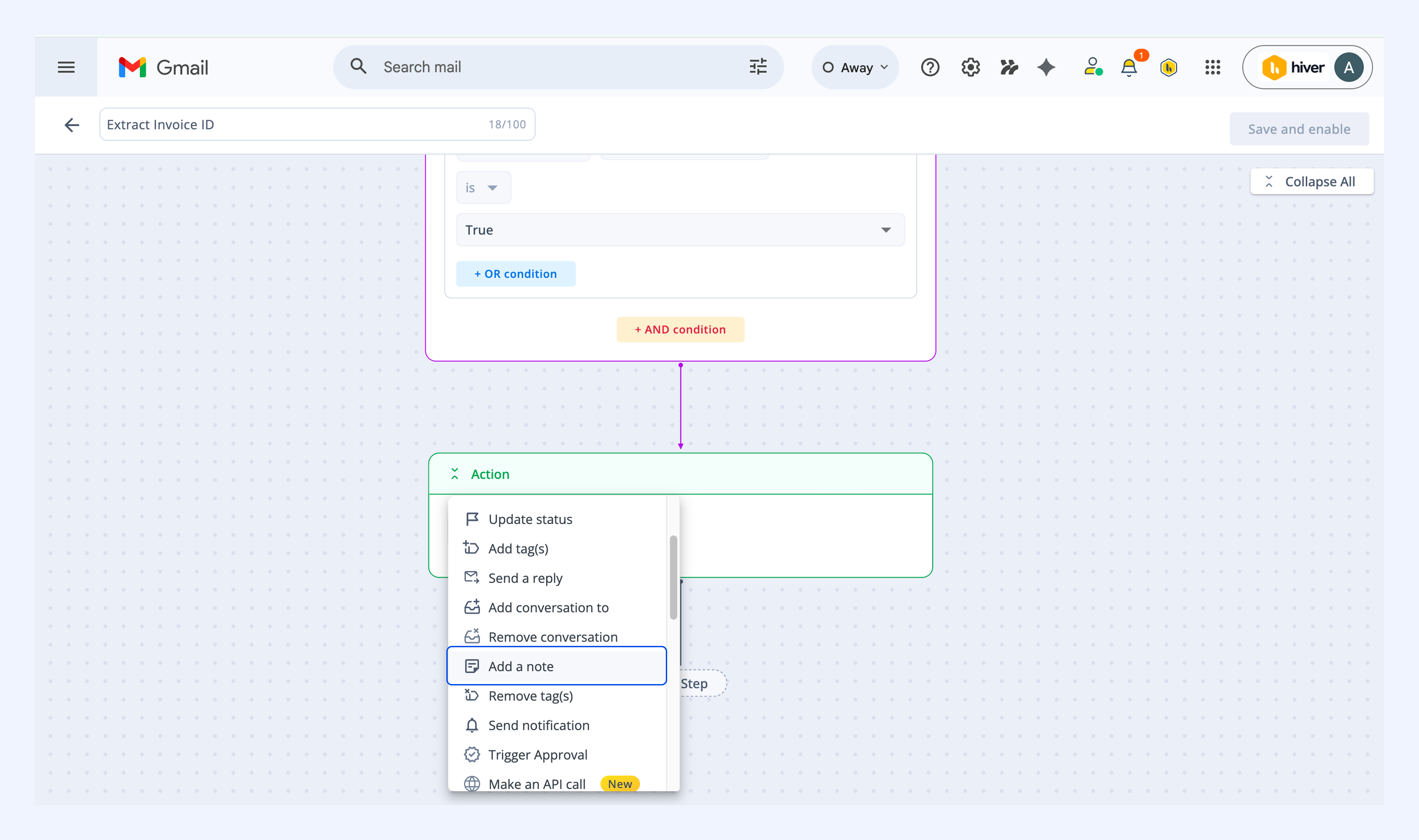The width and height of the screenshot is (1419, 840).
Task: Open the Gemini star icon
Action: (1046, 67)
